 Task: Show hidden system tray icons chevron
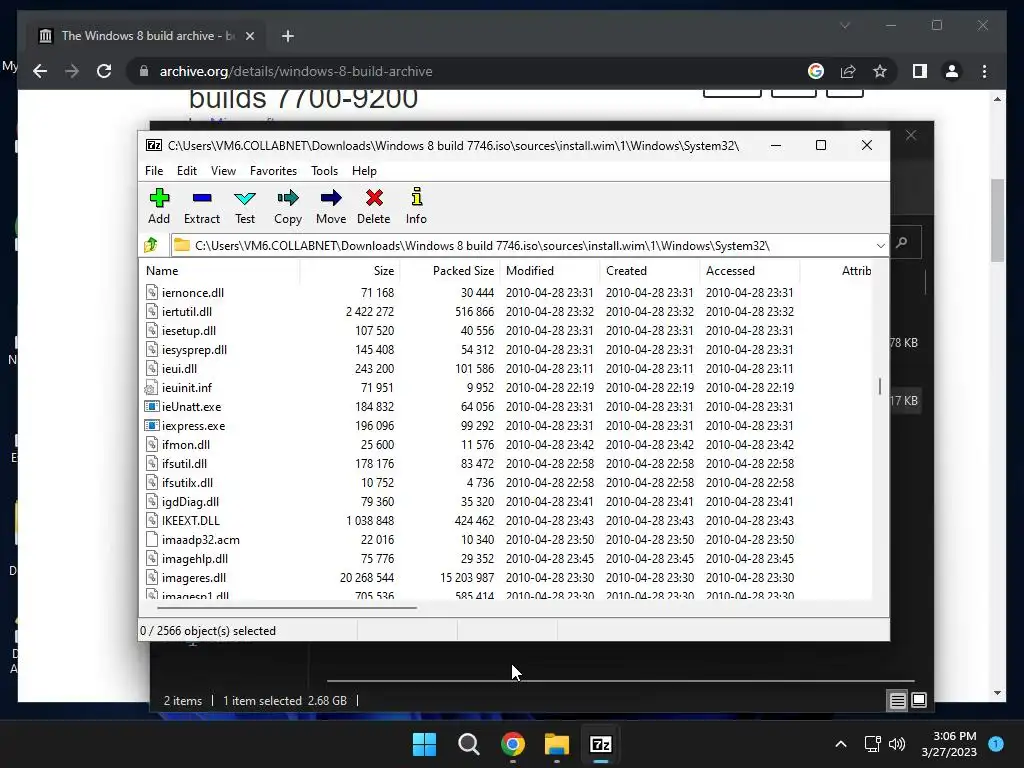841,744
